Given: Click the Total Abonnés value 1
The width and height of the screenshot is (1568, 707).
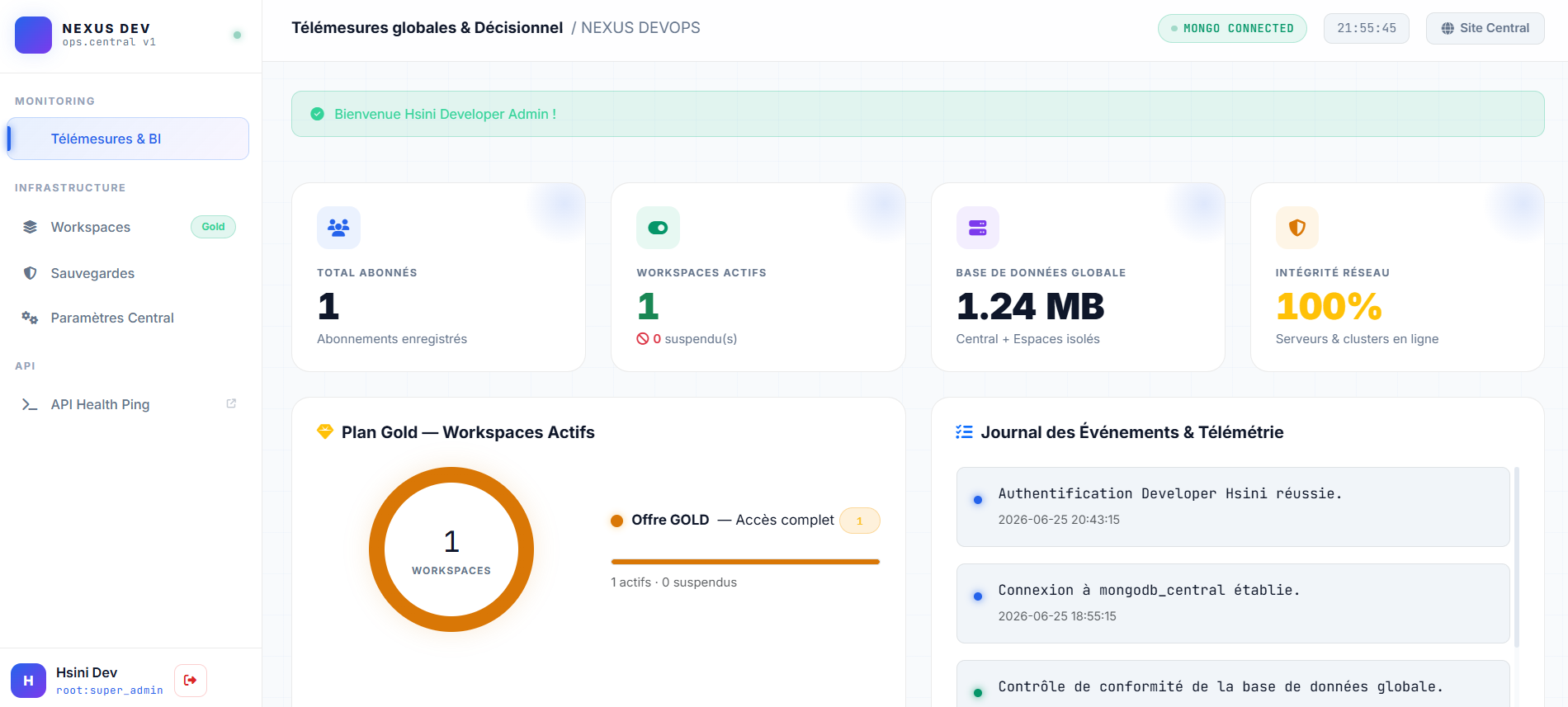Looking at the screenshot, I should pyautogui.click(x=328, y=307).
